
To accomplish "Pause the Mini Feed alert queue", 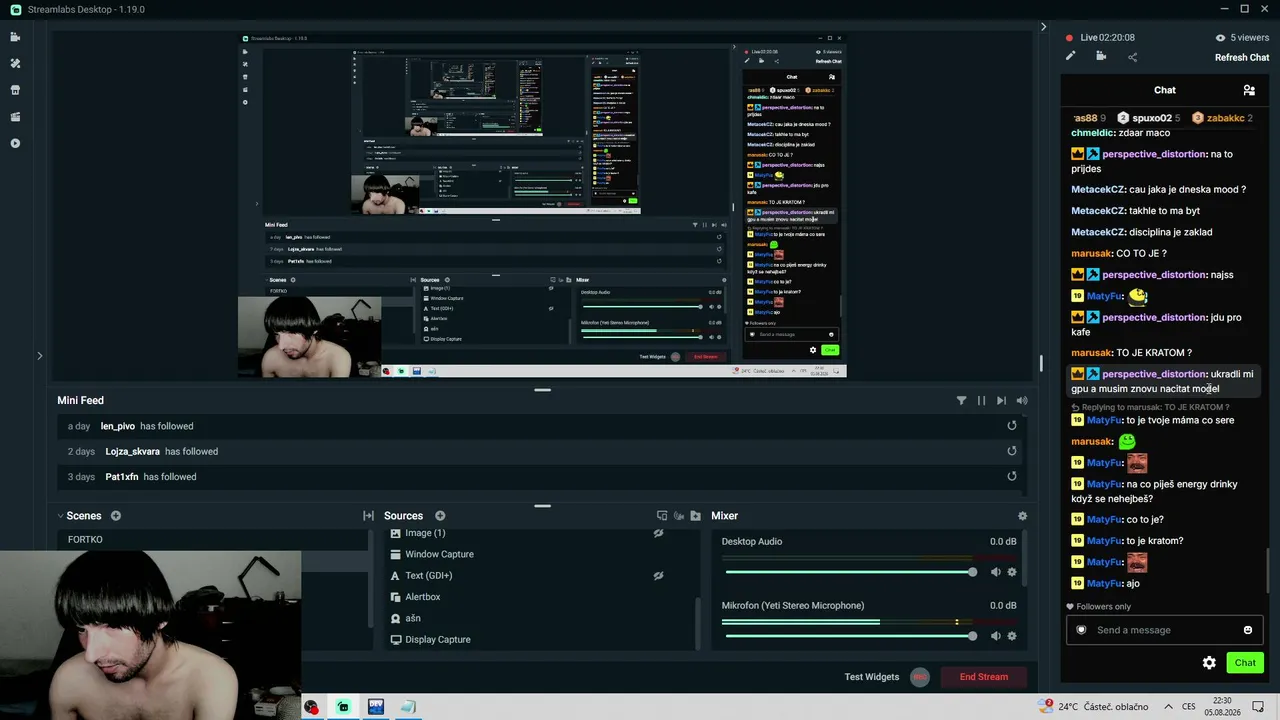I will point(981,400).
